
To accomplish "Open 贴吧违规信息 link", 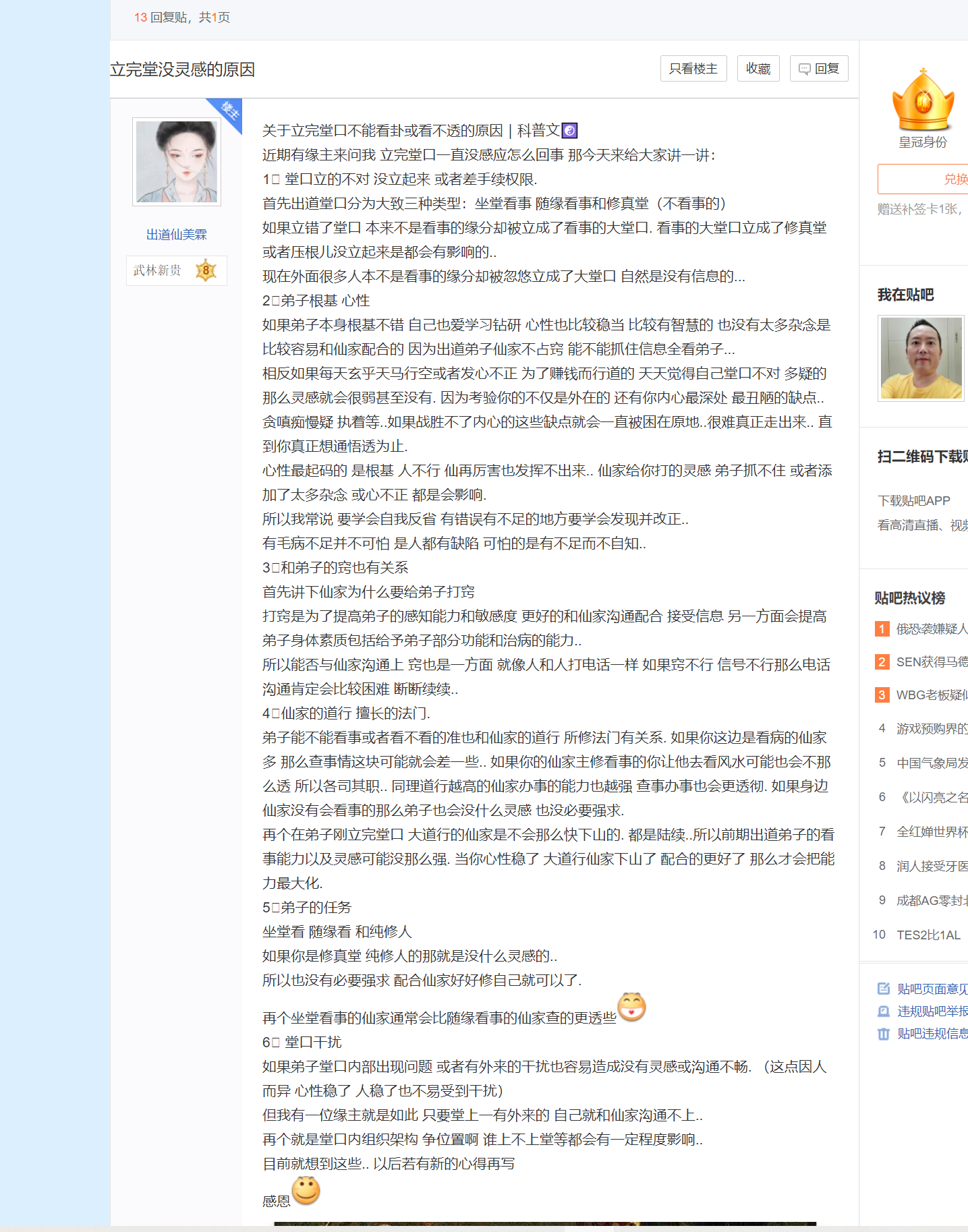I will [x=932, y=1033].
